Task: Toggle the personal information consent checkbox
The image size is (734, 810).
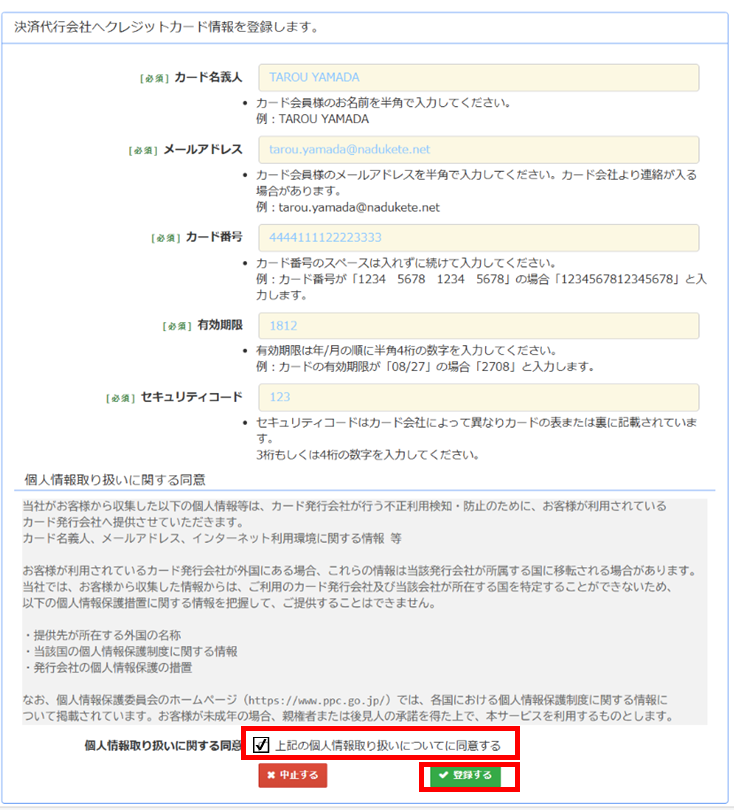Action: (261, 745)
